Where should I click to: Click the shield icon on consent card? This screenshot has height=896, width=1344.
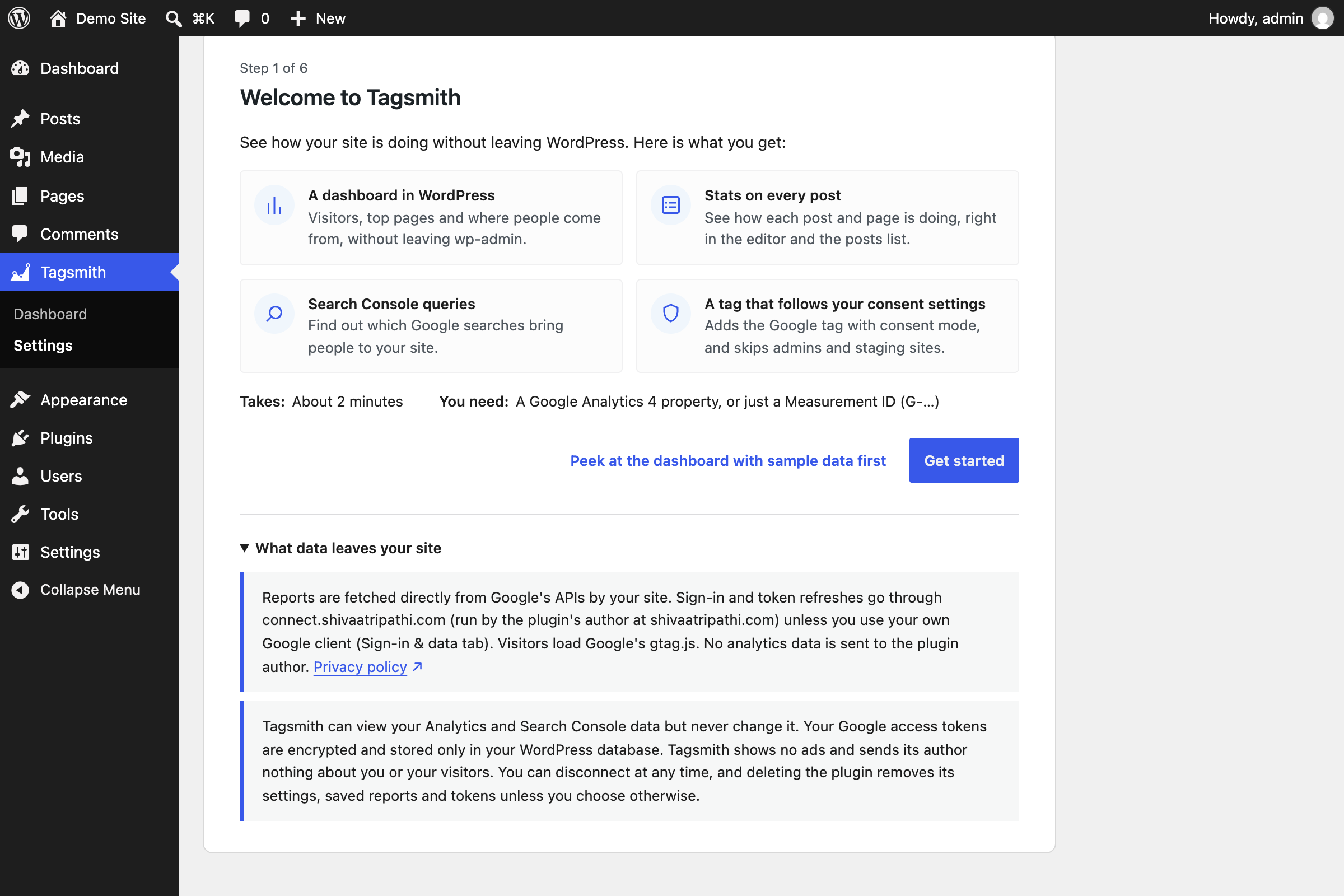pyautogui.click(x=671, y=314)
